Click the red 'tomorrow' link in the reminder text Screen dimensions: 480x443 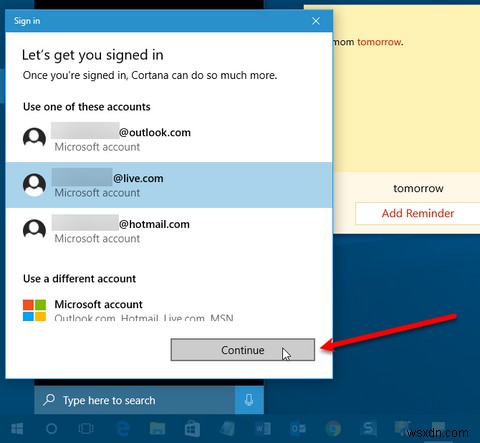(379, 42)
